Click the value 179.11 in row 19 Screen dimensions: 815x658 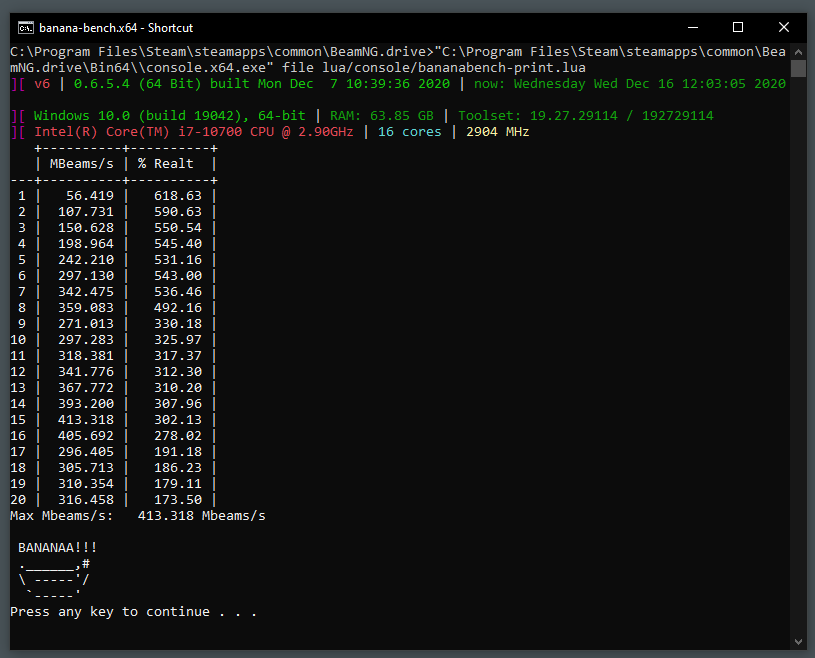(x=178, y=484)
